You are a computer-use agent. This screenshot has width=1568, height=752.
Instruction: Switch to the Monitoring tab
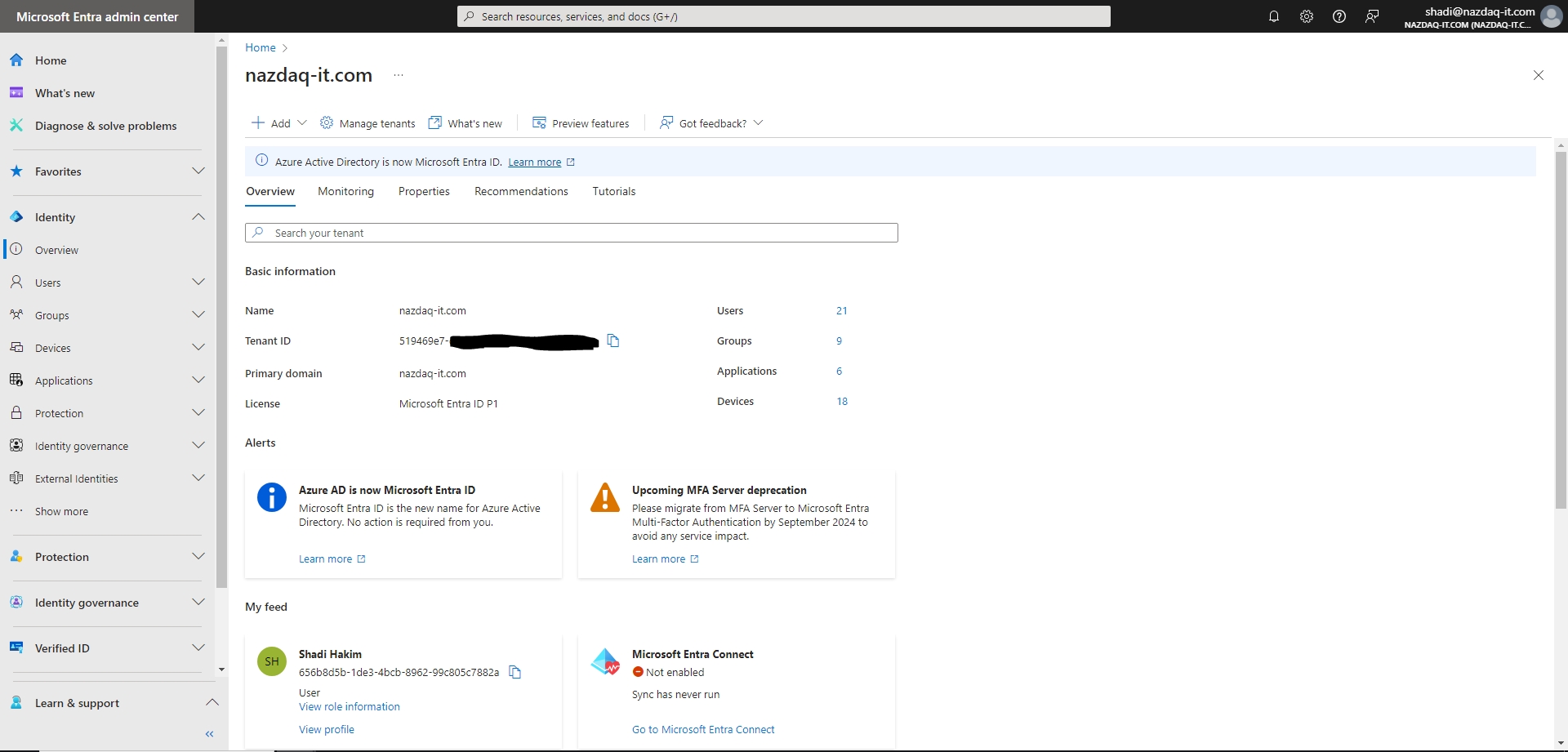point(345,191)
